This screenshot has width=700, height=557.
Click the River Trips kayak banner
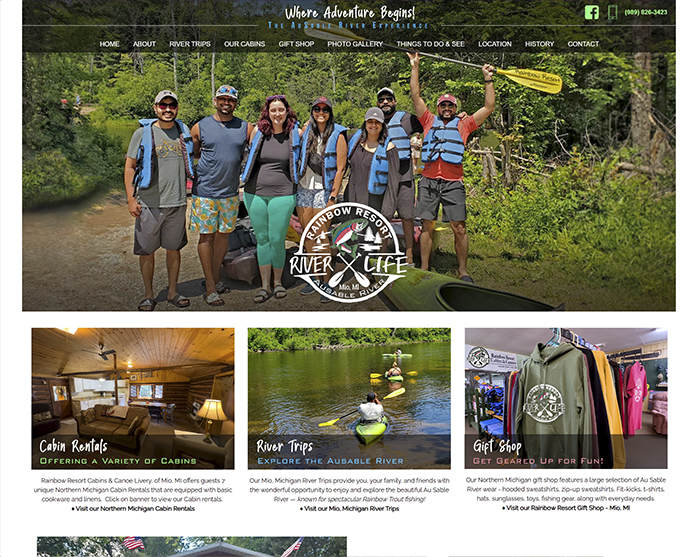(x=349, y=399)
